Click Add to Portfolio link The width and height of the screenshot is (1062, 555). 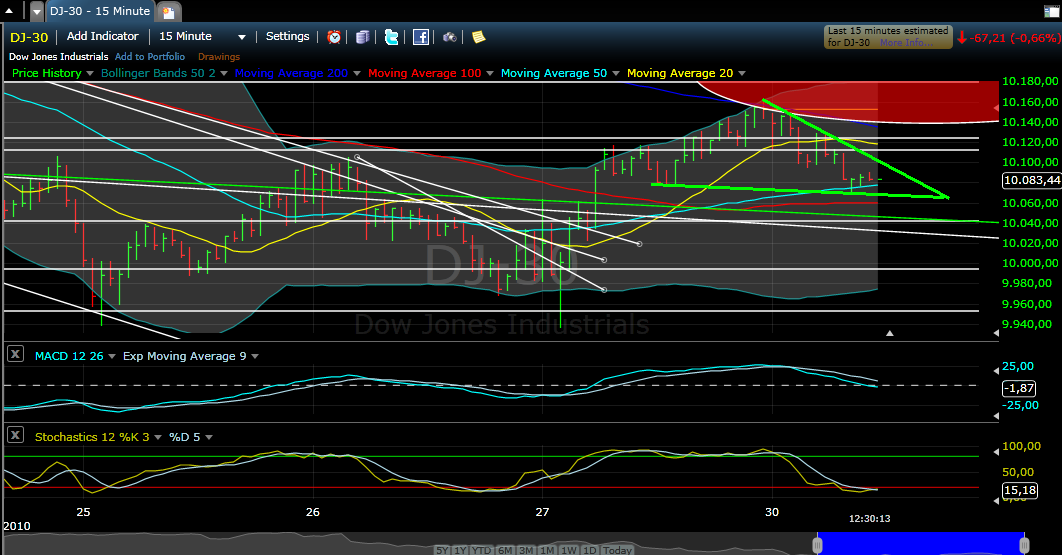coord(150,57)
